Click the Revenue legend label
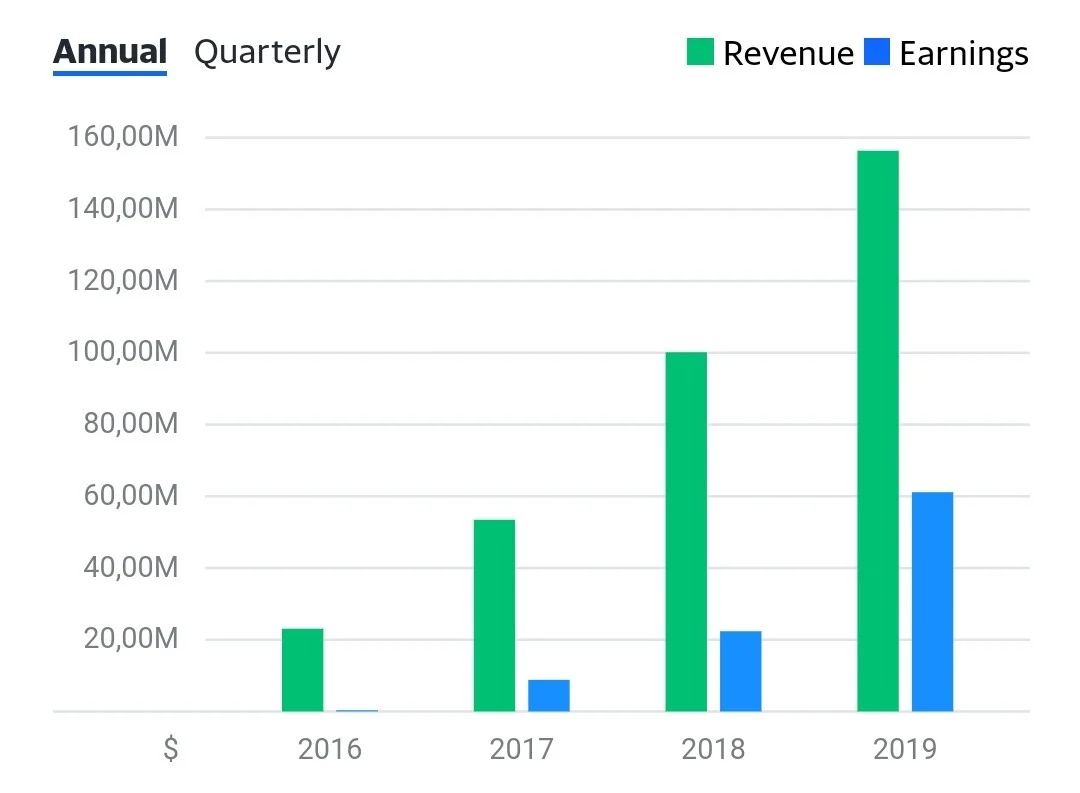 [x=788, y=53]
